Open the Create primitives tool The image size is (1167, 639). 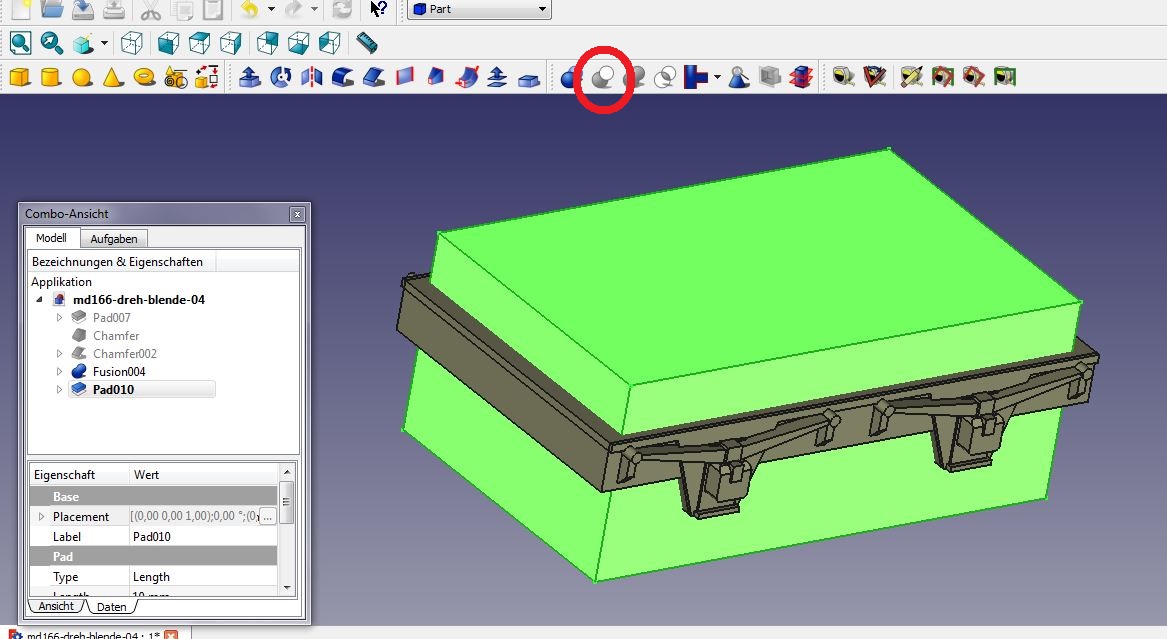click(x=176, y=77)
